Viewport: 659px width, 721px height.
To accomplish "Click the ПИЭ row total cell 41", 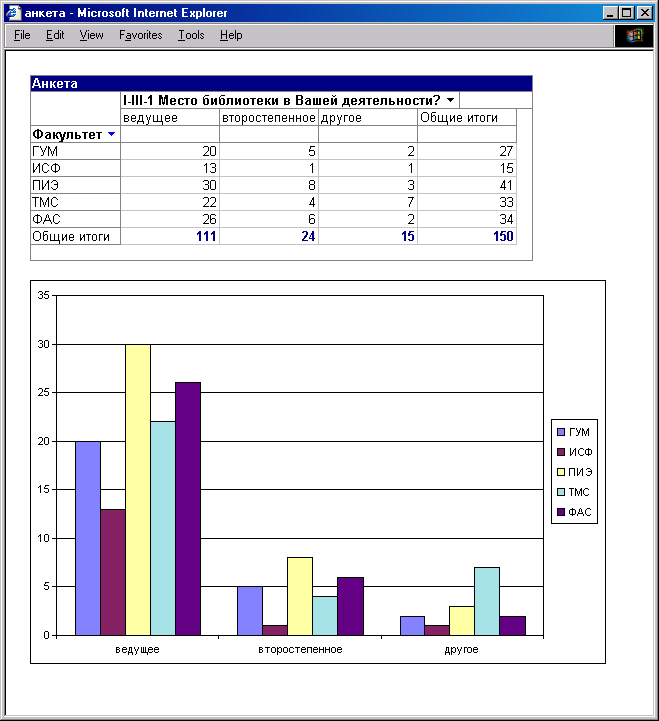I will pos(467,185).
